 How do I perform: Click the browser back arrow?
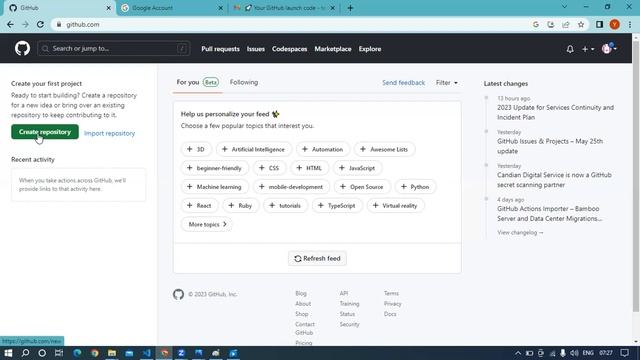[10, 24]
